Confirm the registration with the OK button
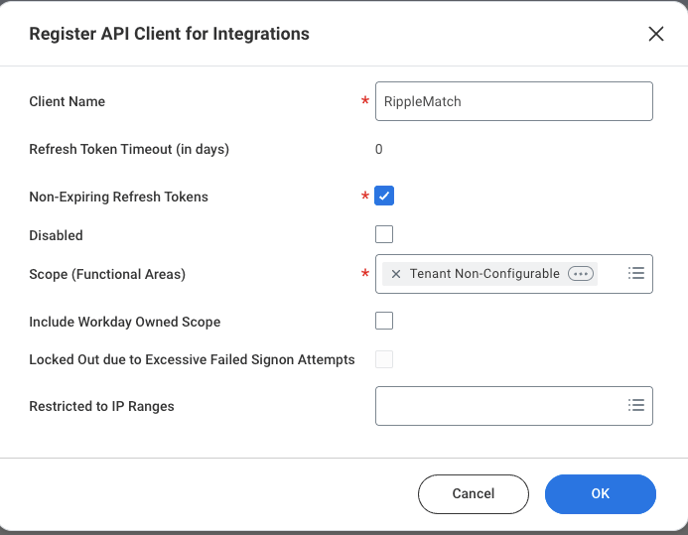This screenshot has width=688, height=535. (x=600, y=493)
